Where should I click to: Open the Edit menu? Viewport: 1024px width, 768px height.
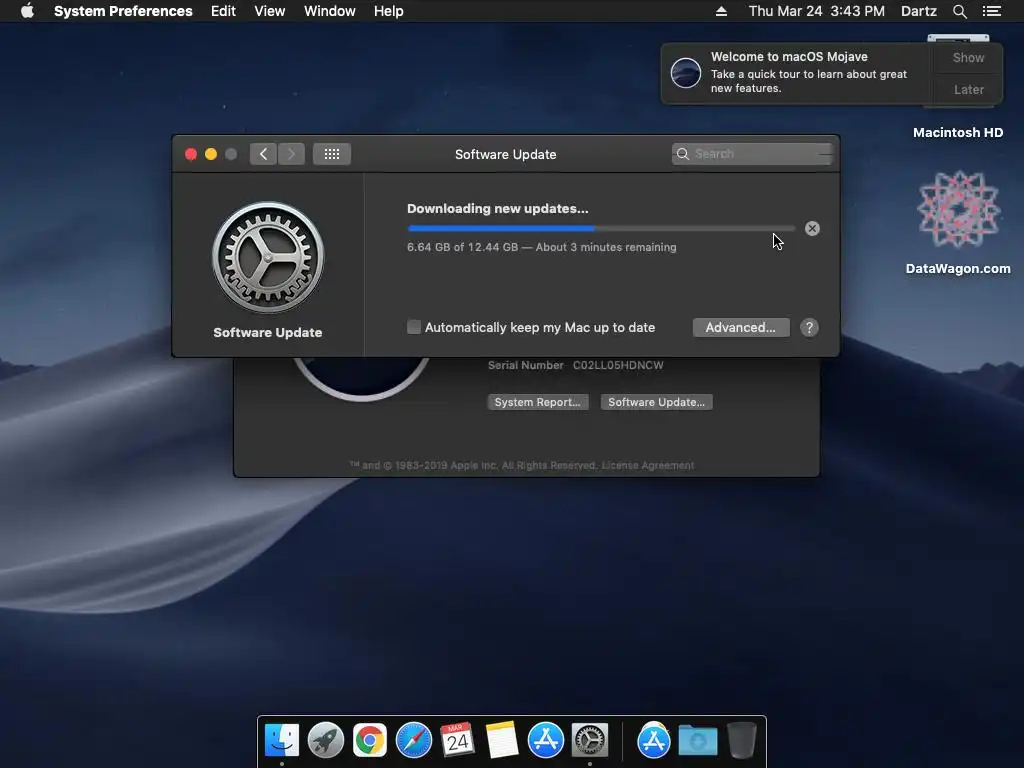click(223, 11)
